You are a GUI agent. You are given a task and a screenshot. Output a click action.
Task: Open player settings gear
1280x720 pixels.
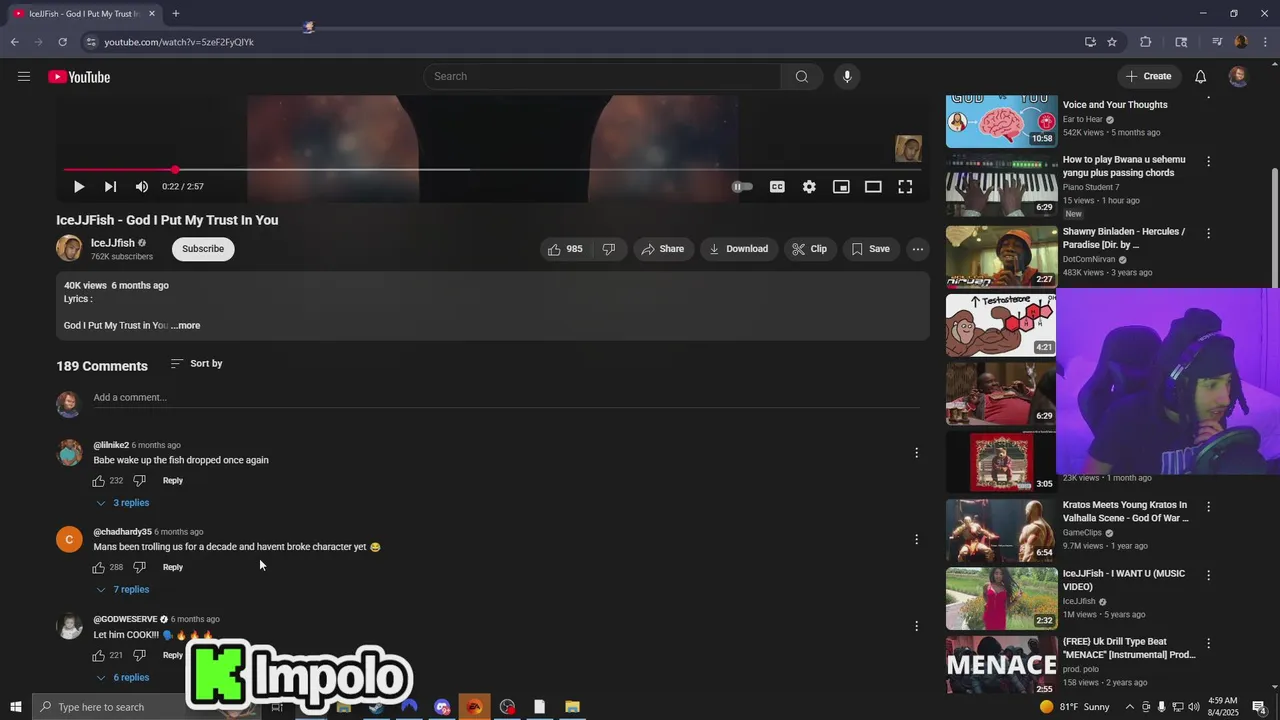click(809, 187)
